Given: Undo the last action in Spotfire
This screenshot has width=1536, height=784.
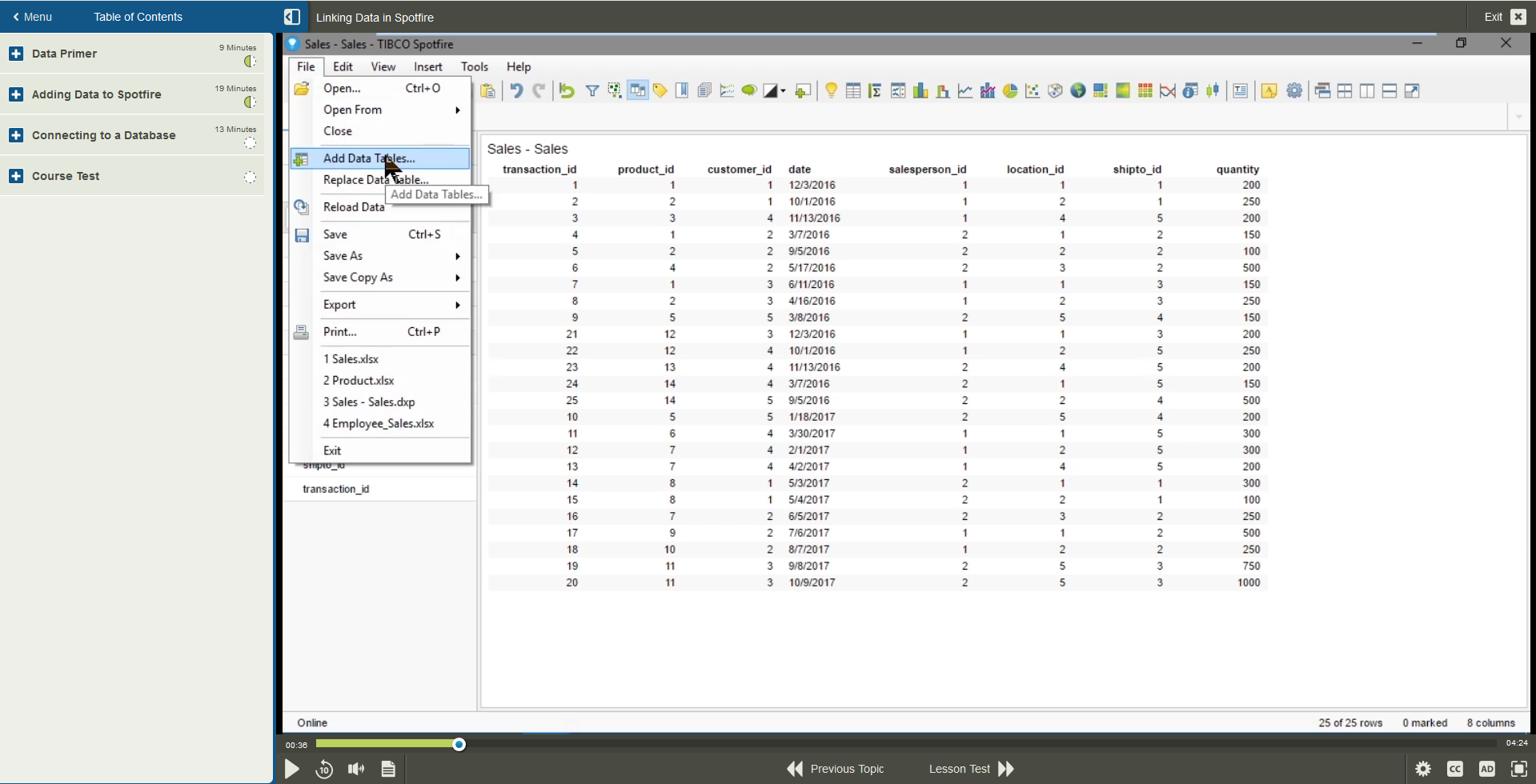Looking at the screenshot, I should pyautogui.click(x=516, y=90).
